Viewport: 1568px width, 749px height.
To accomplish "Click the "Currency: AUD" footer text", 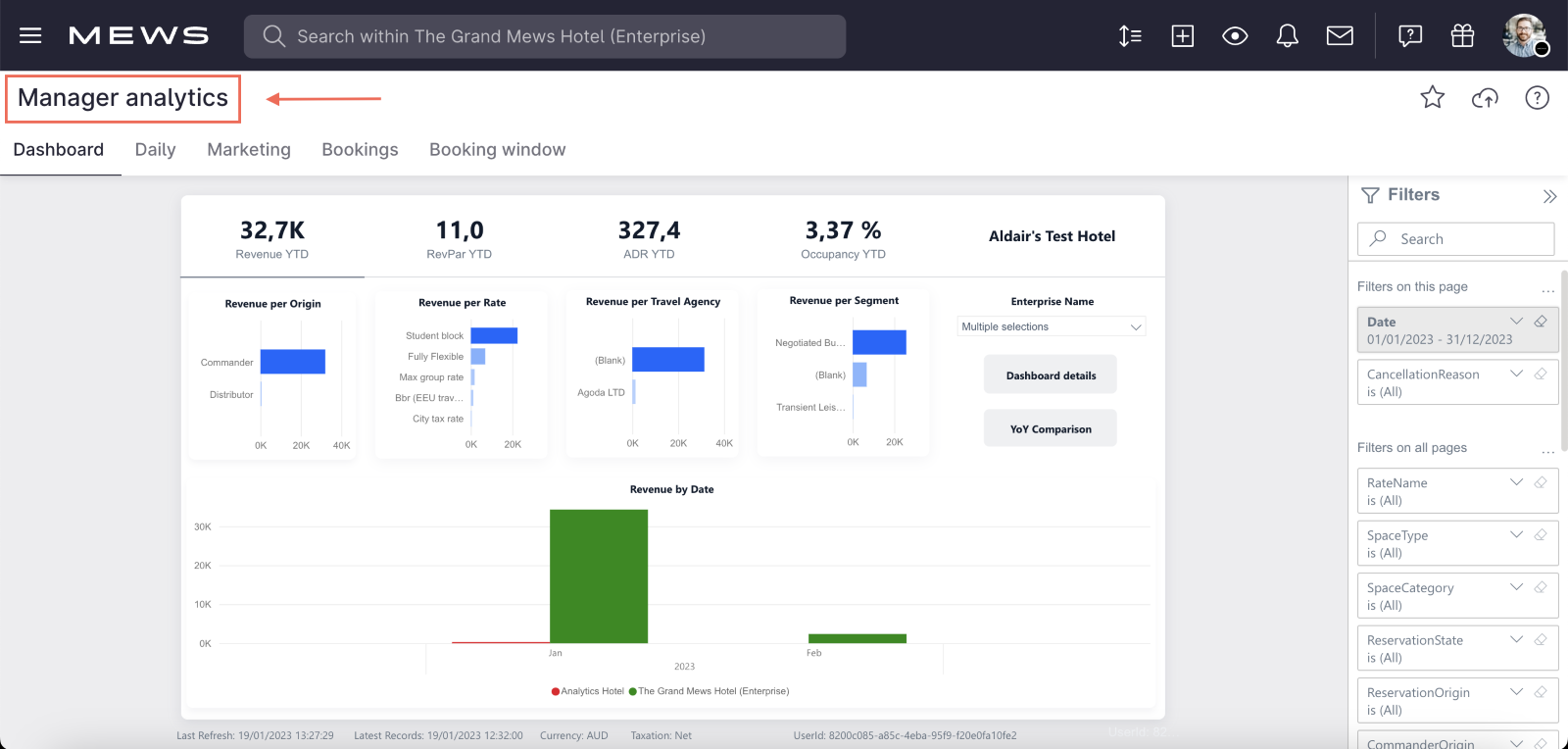I will tap(574, 735).
